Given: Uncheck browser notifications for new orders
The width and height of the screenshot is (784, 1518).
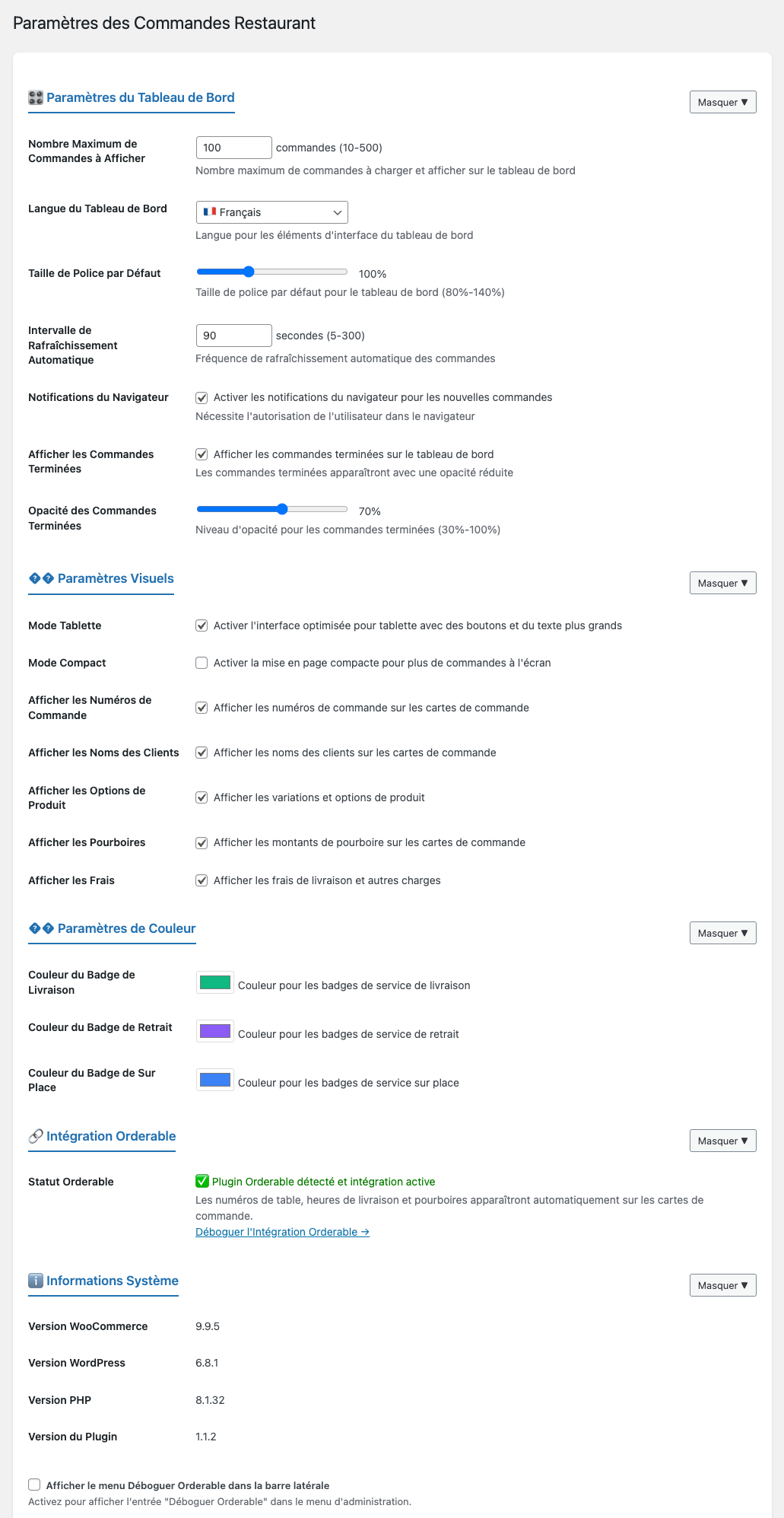Looking at the screenshot, I should [x=202, y=397].
